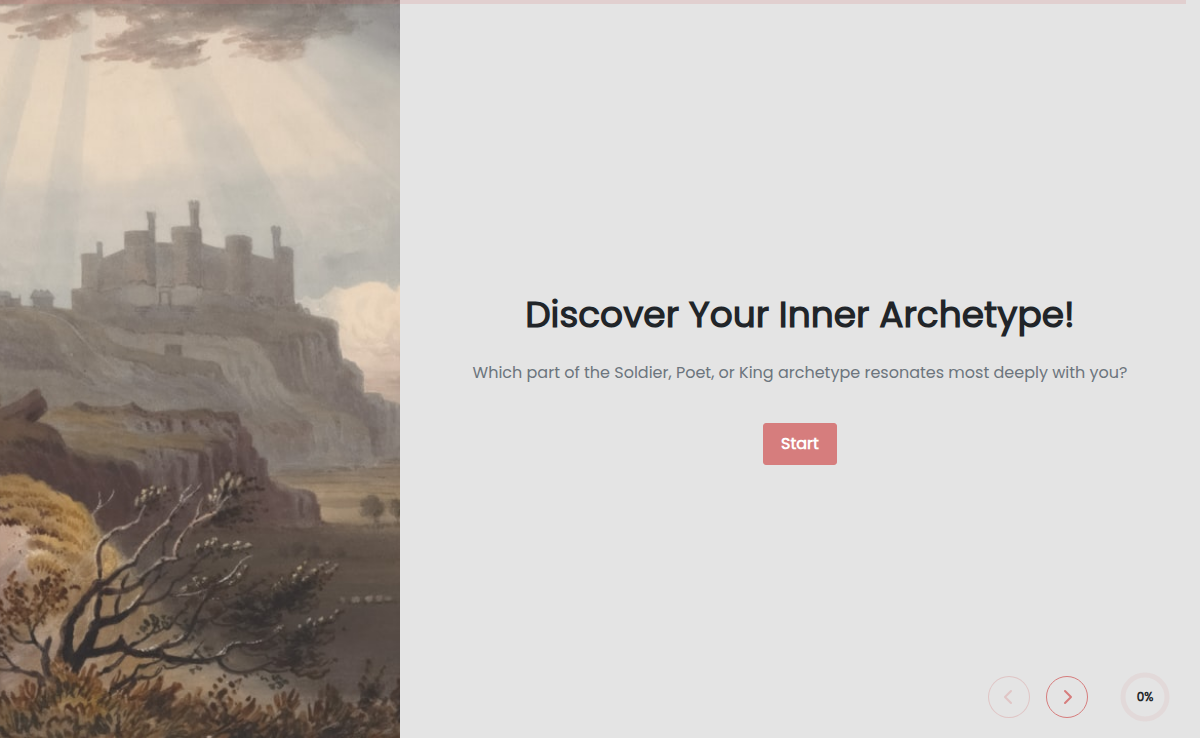The height and width of the screenshot is (738, 1200).
Task: Click the word Discover in the heading
Action: click(x=602, y=315)
